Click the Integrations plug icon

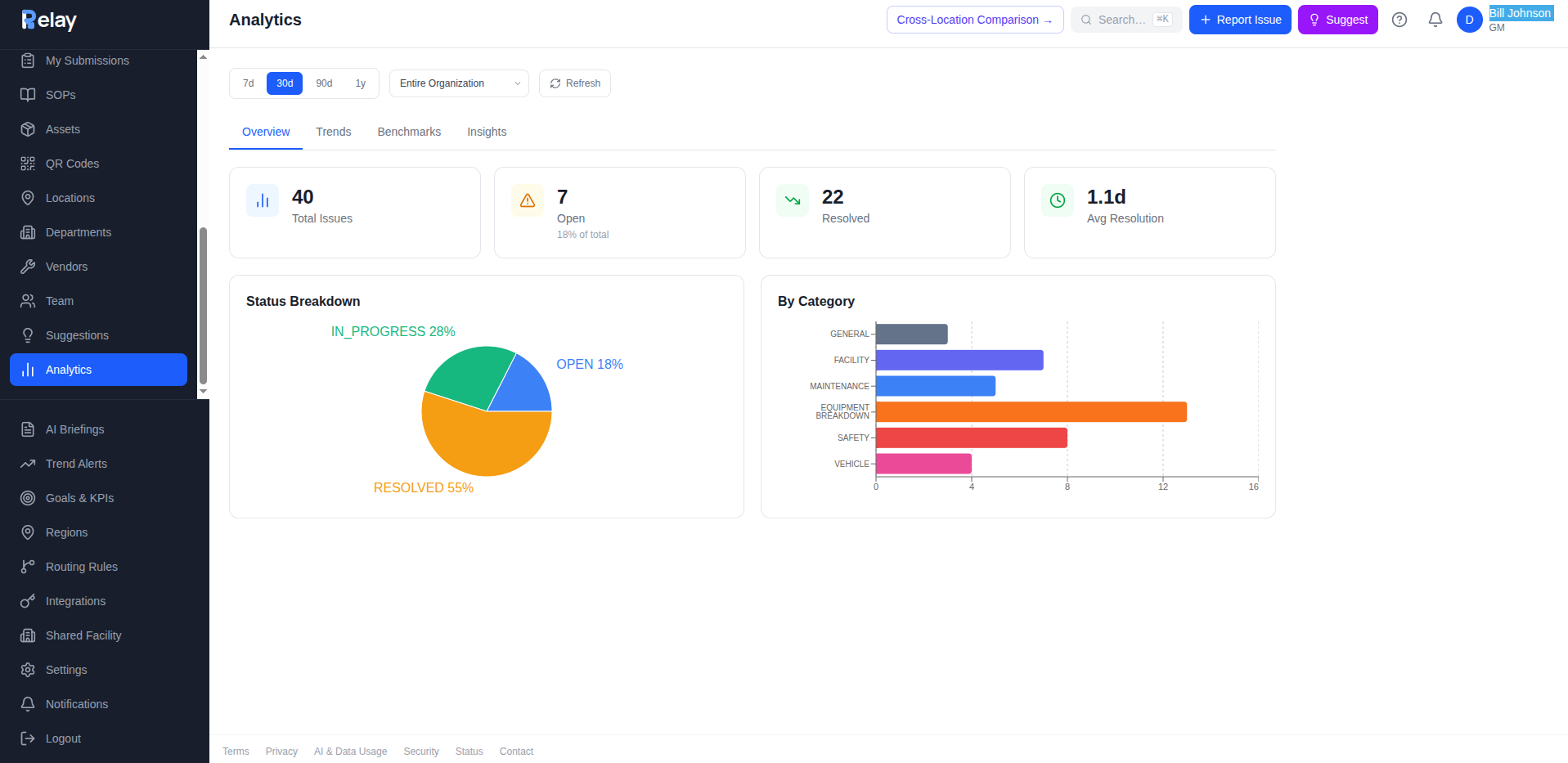click(x=28, y=601)
